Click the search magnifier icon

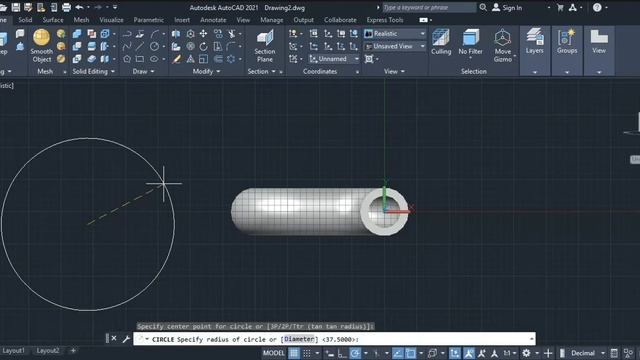point(483,7)
